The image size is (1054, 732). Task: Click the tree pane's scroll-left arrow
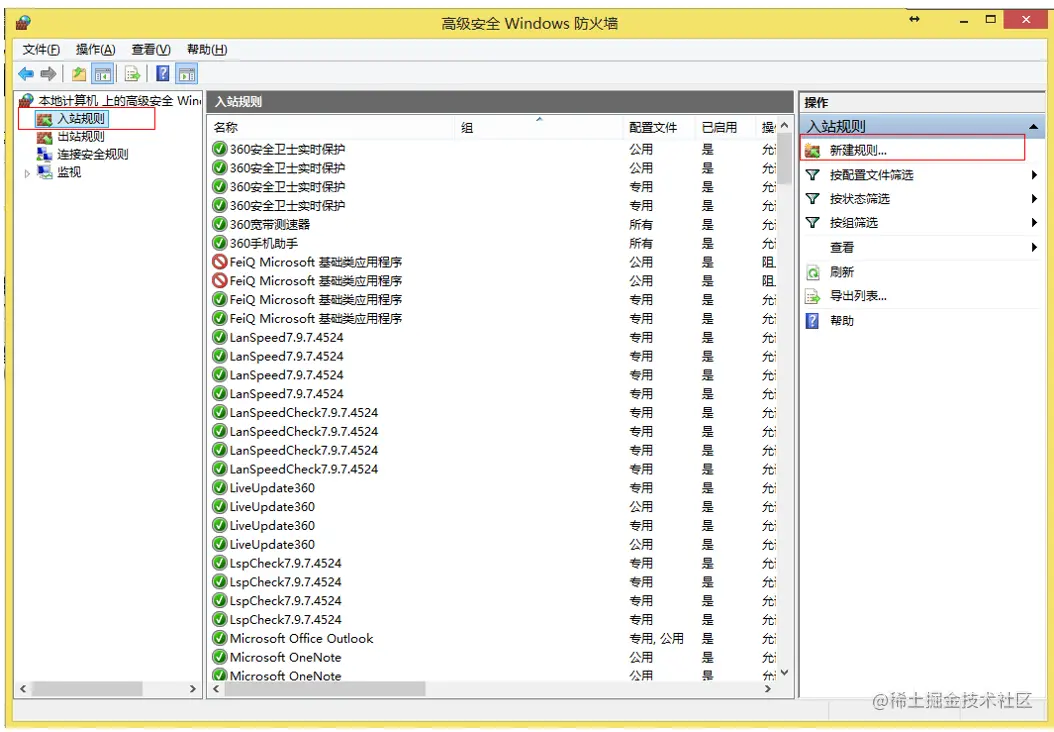[24, 689]
